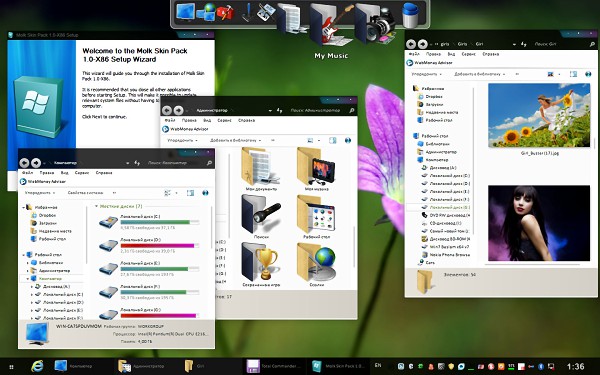Select the sunflower field photo thumbnail

pos(539,115)
